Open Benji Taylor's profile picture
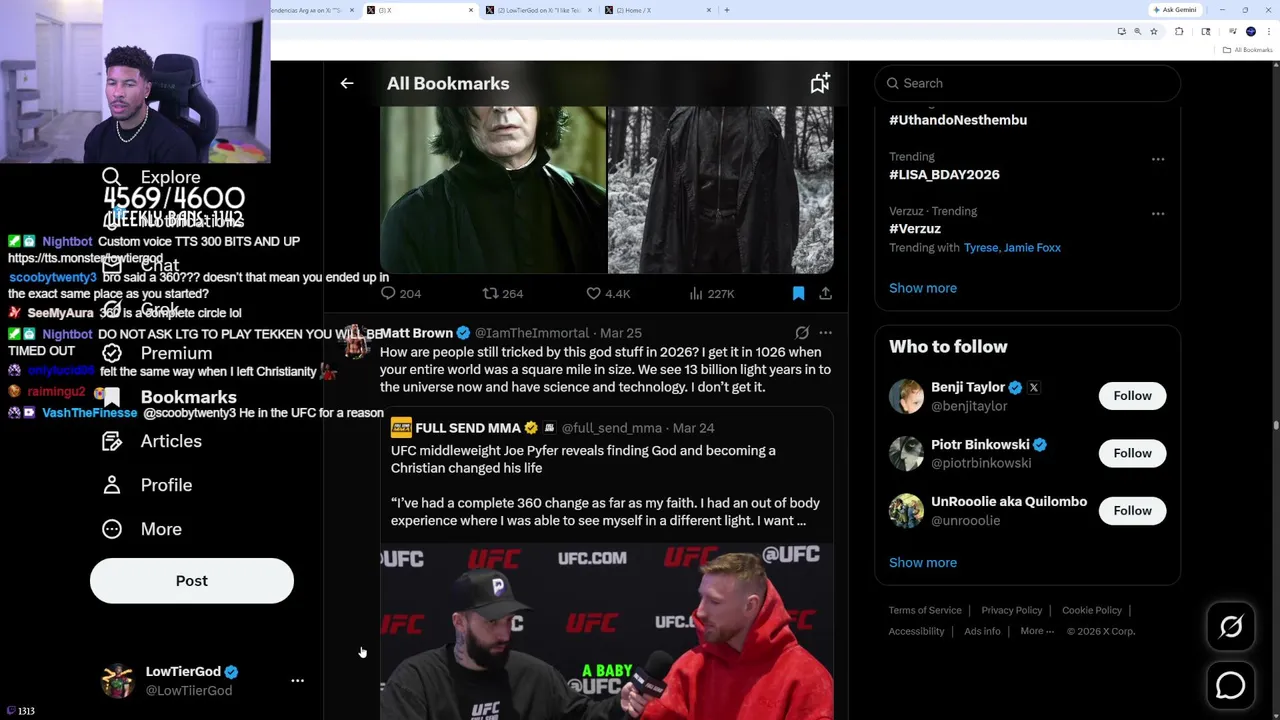 (906, 396)
